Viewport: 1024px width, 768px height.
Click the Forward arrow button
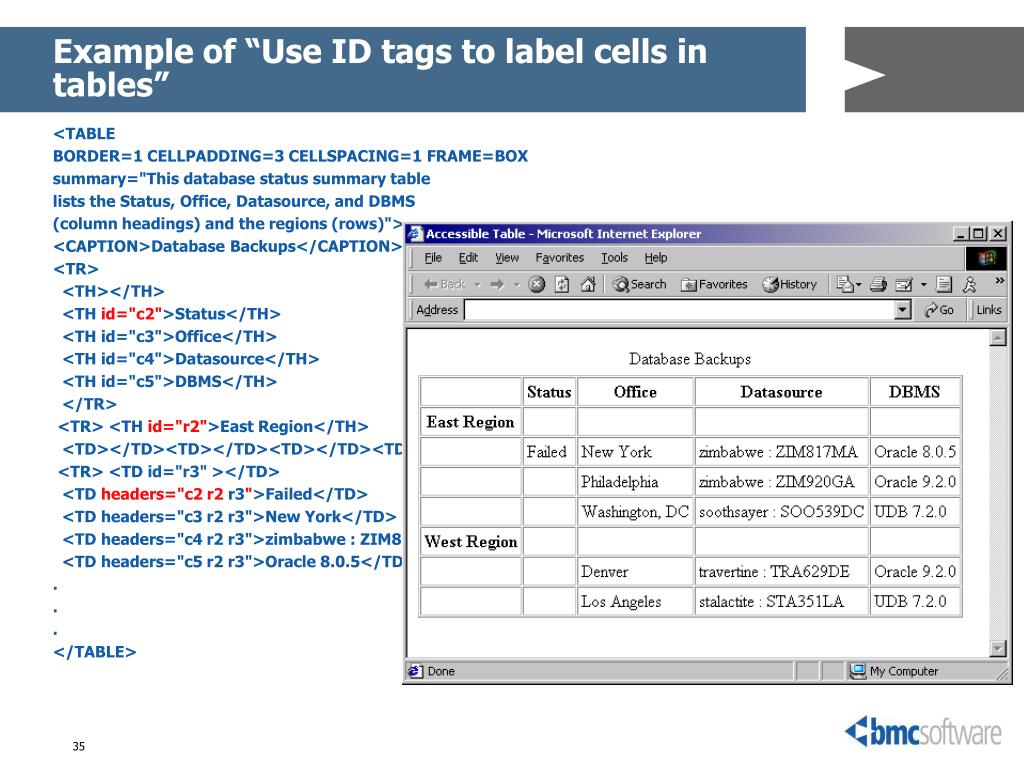pyautogui.click(x=497, y=284)
